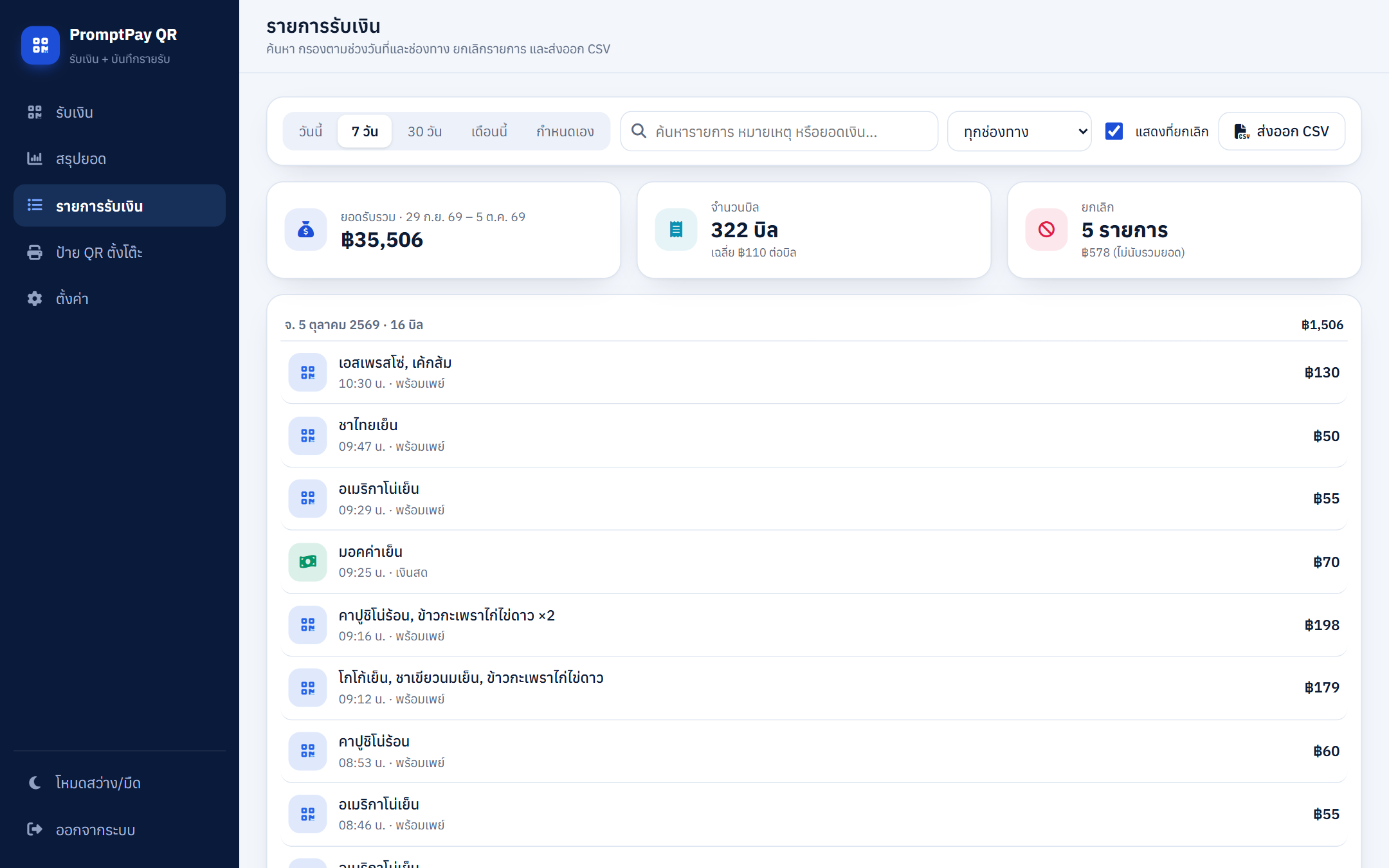1389x868 pixels.
Task: Click the cash icon for มอคค่าเย็น
Action: 308,562
